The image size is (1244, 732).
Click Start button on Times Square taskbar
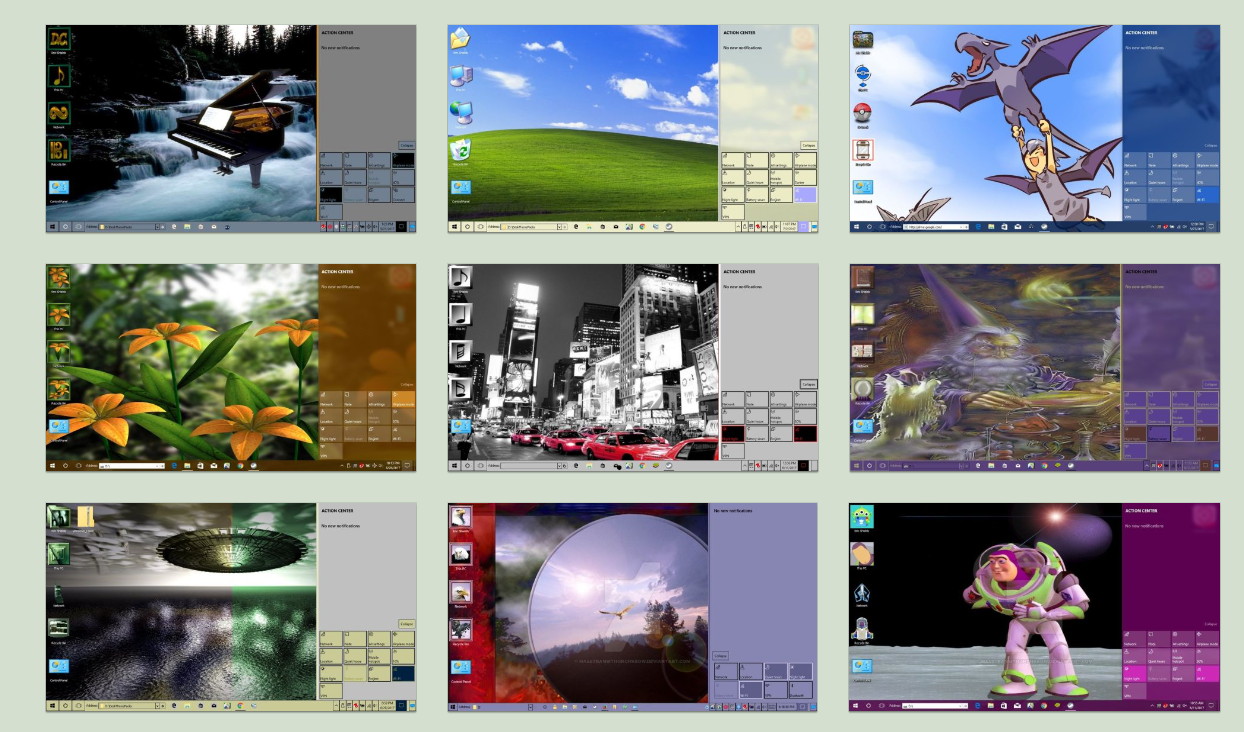click(x=454, y=466)
